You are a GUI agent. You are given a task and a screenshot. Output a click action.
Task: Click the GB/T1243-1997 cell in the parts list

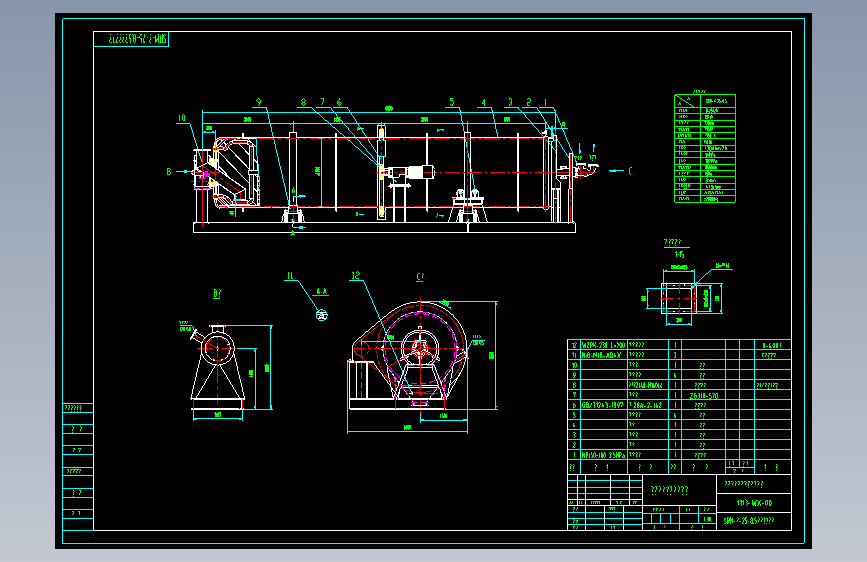click(603, 405)
